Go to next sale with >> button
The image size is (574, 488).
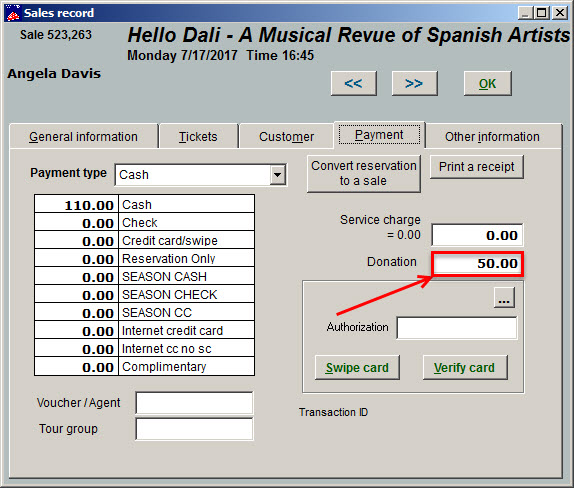[x=414, y=83]
